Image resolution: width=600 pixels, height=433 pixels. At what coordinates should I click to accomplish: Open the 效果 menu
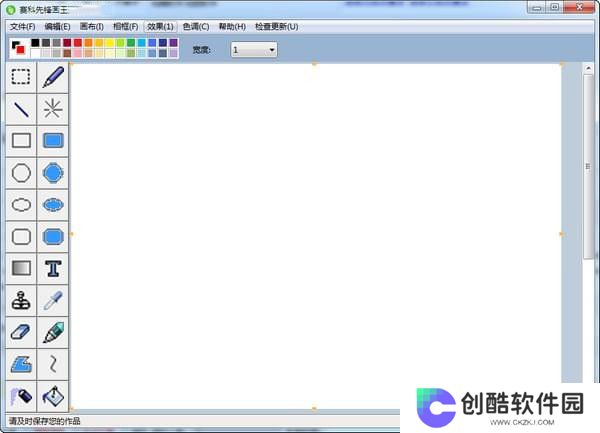pos(160,27)
